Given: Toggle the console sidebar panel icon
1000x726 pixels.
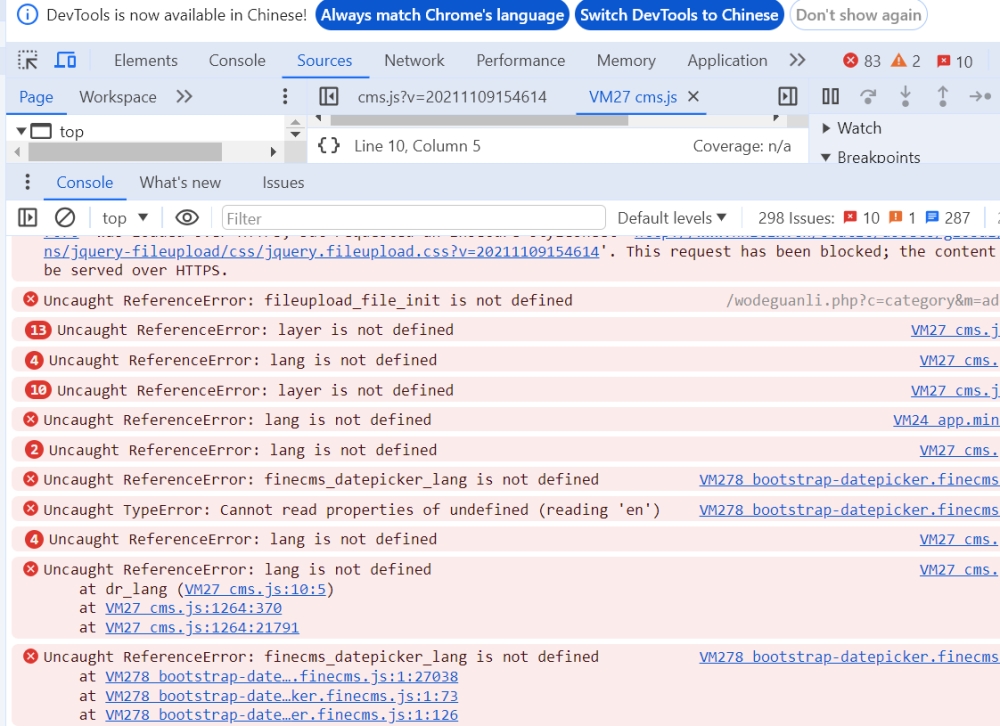Looking at the screenshot, I should pyautogui.click(x=28, y=218).
